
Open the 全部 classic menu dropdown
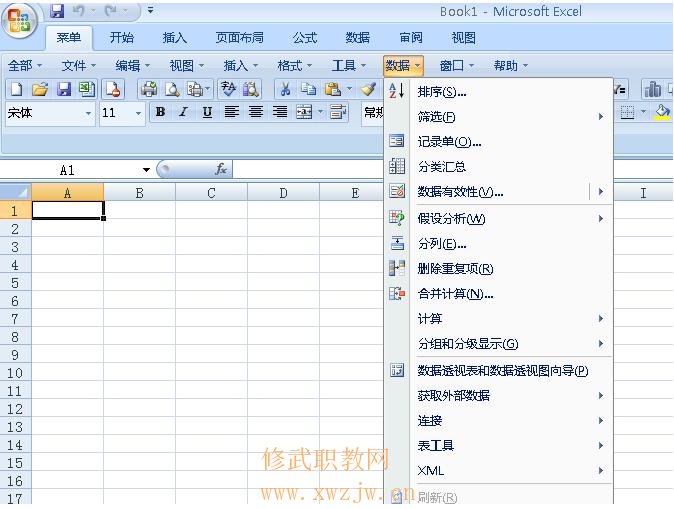tap(25, 66)
